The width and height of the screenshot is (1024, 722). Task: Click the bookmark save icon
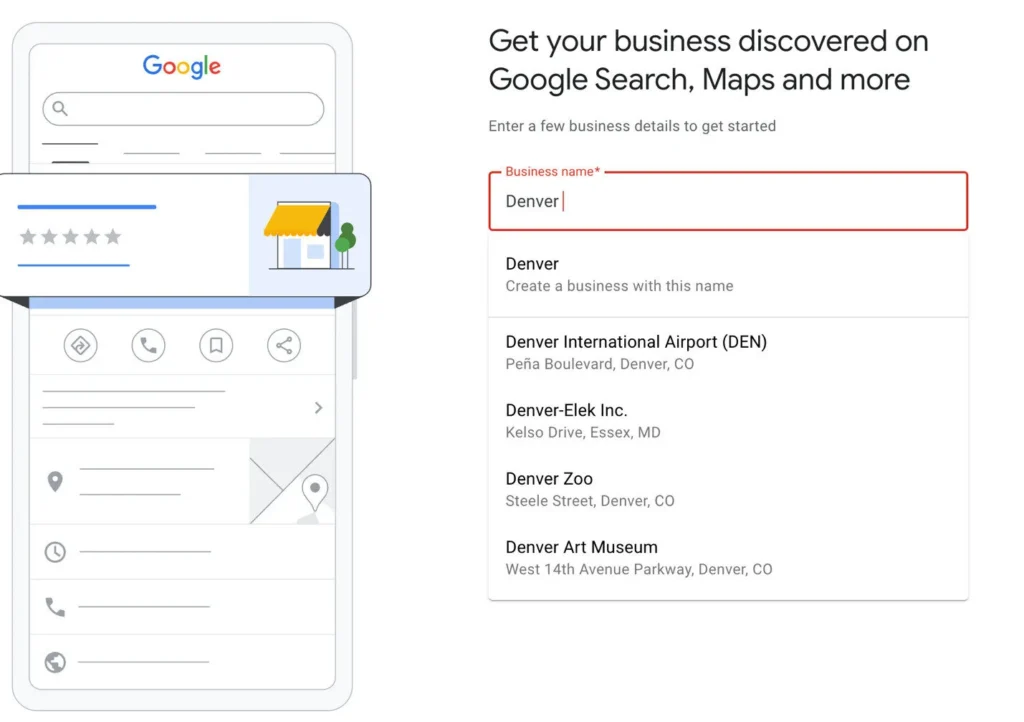(x=216, y=345)
